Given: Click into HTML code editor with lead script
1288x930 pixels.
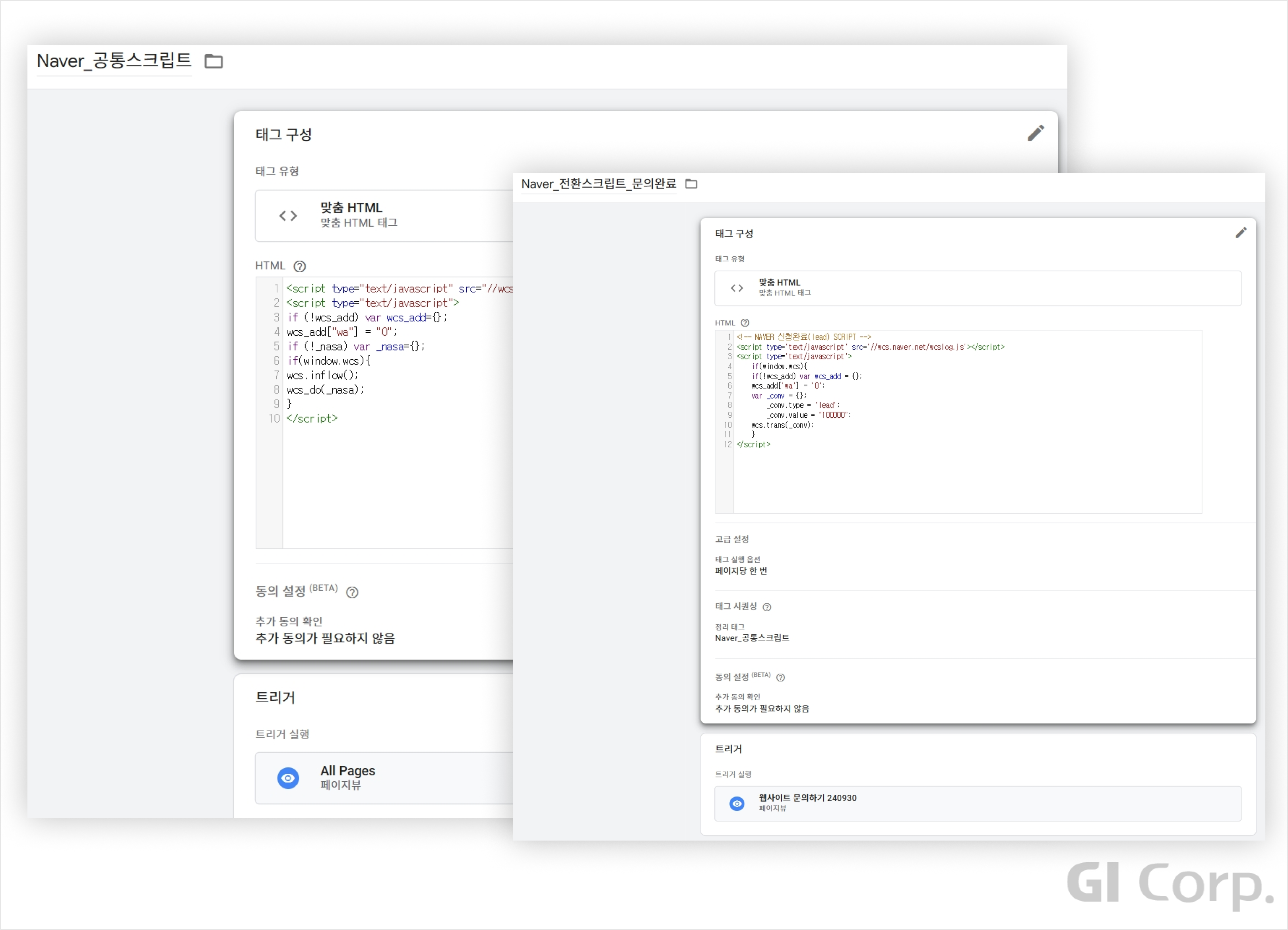Looking at the screenshot, I should tap(958, 422).
